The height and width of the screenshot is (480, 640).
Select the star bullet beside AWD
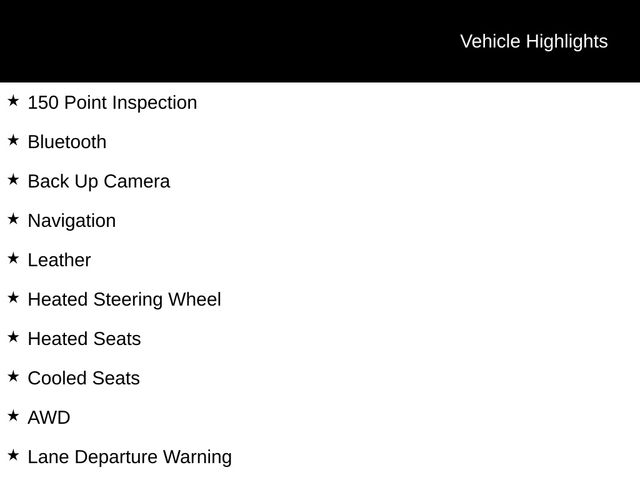tap(13, 416)
